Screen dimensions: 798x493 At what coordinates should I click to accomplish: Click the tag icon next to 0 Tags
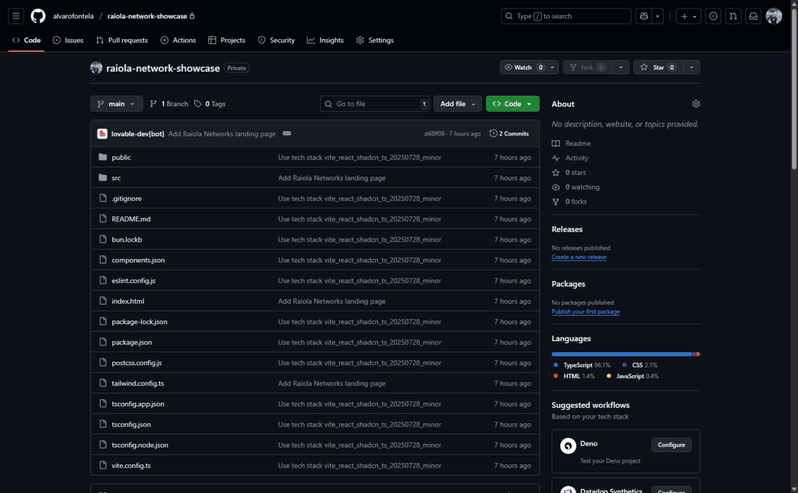(197, 104)
